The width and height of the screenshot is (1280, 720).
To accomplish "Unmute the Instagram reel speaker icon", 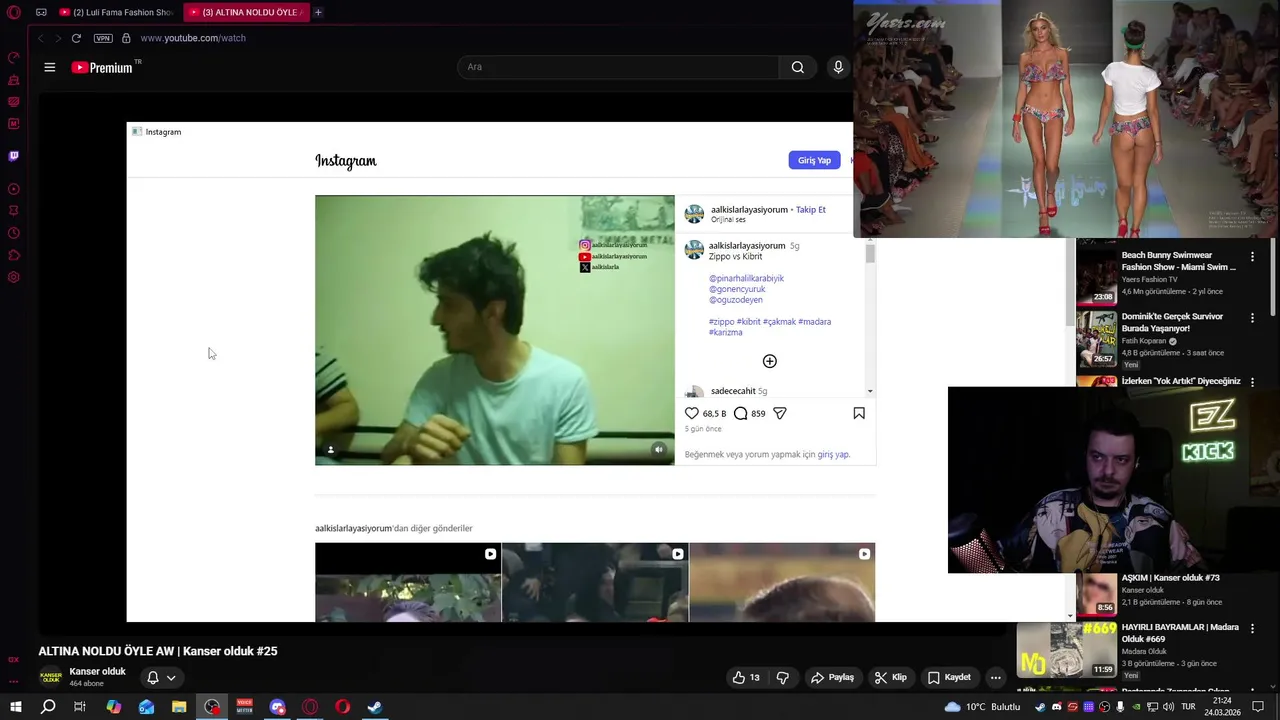I will (x=658, y=450).
